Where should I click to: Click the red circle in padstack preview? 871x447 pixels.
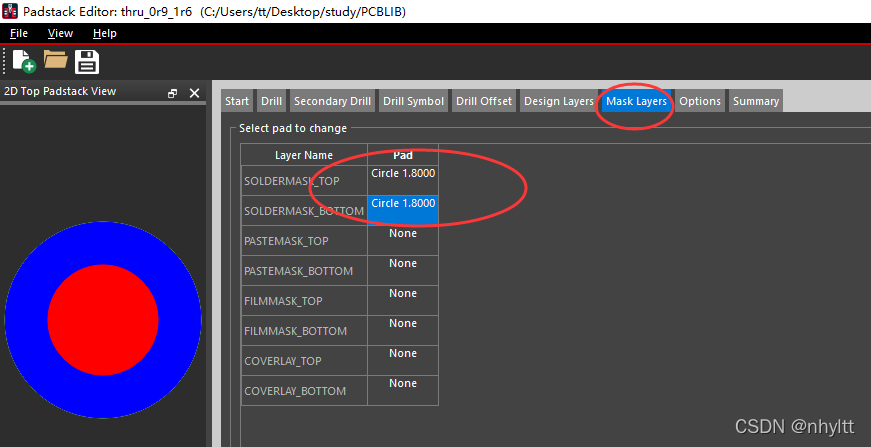(103, 320)
